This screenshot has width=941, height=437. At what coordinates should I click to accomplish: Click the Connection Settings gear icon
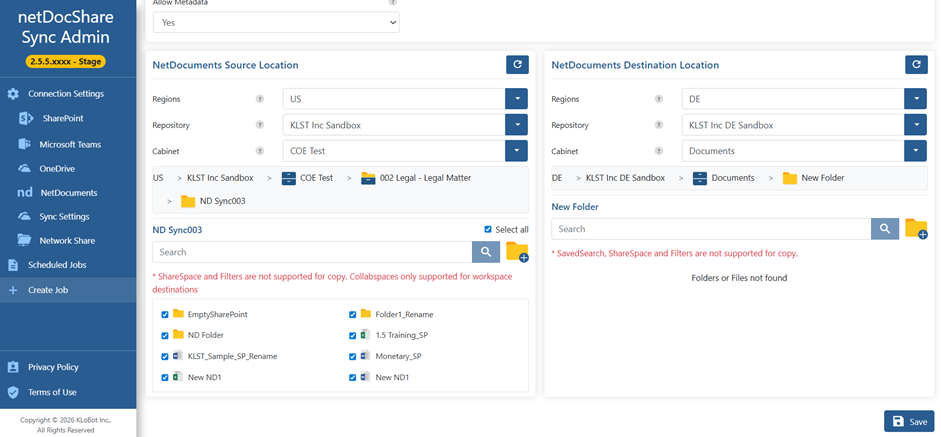pyautogui.click(x=13, y=94)
